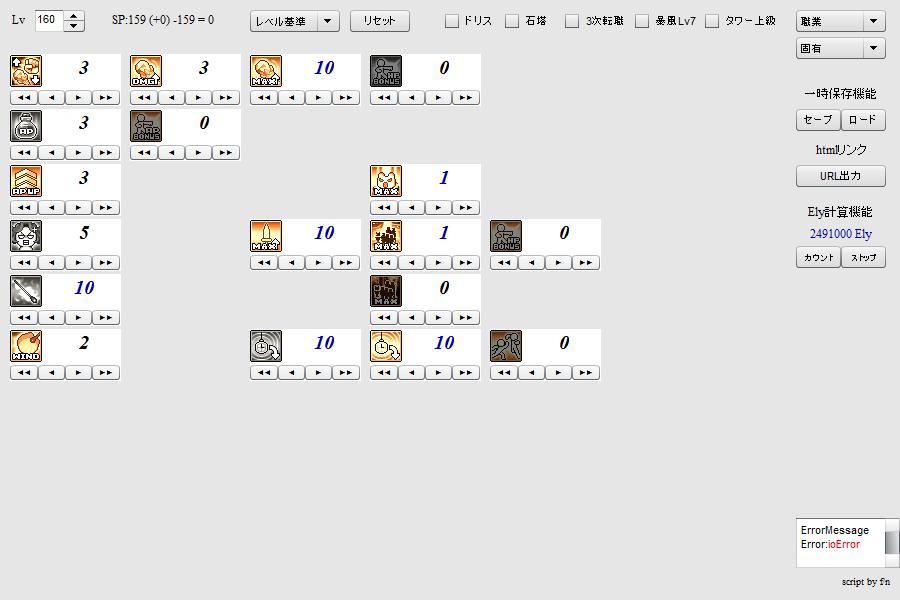Start Ely counting with カウント button
Screen dimensions: 900x600
818,257
